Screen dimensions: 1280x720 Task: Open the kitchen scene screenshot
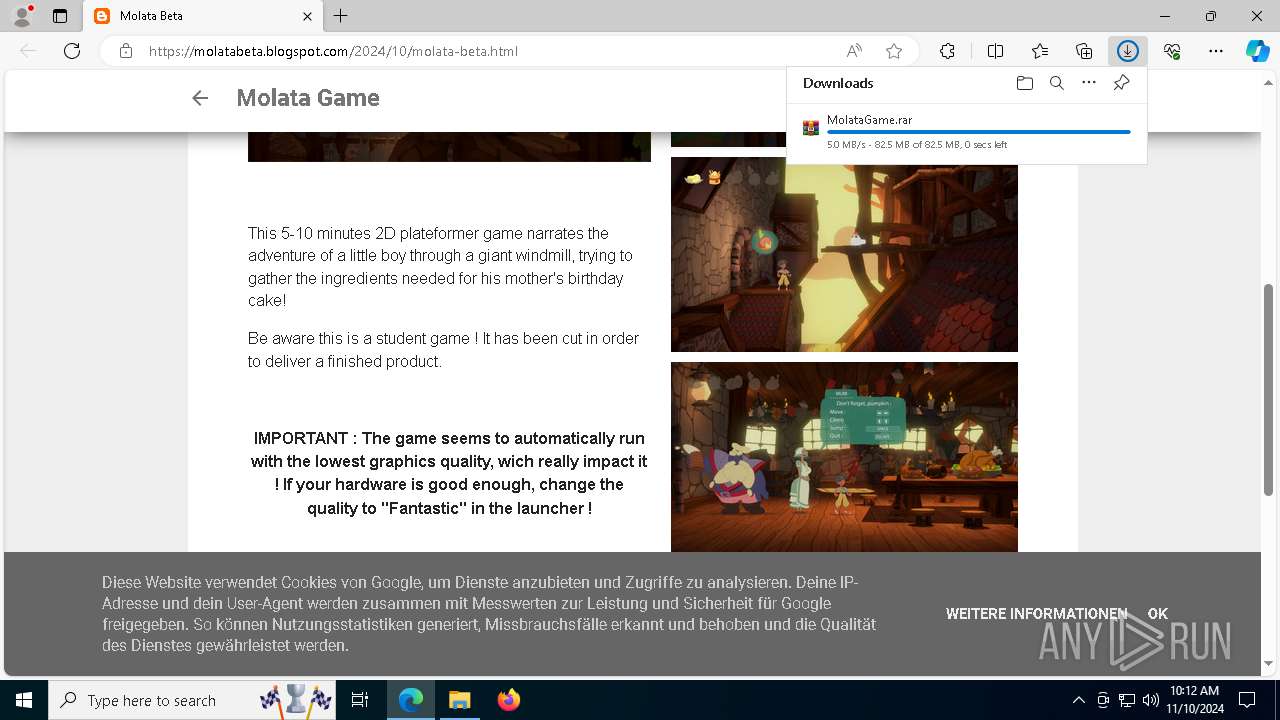tap(844, 457)
